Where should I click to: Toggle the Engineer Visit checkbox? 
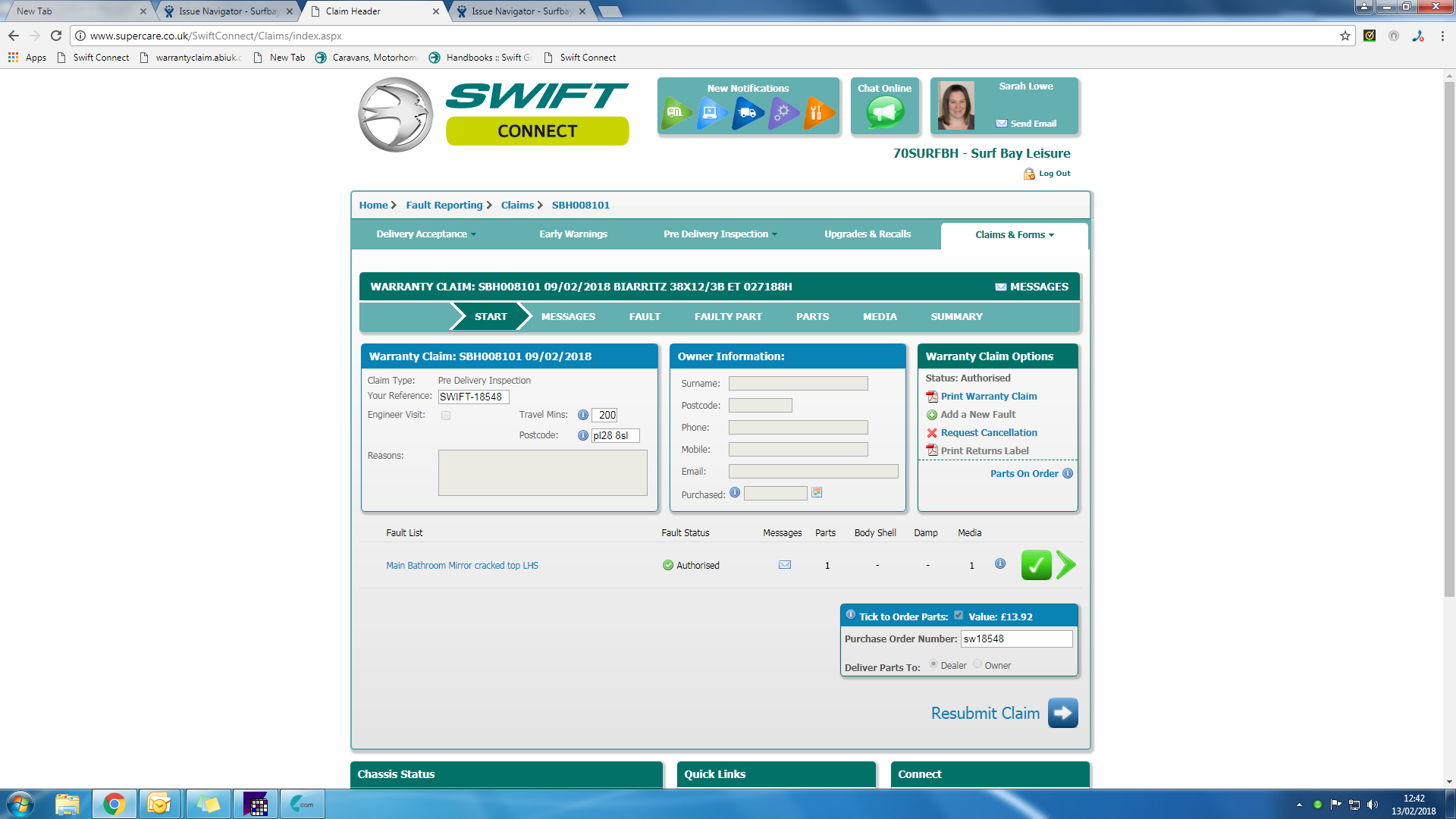446,416
